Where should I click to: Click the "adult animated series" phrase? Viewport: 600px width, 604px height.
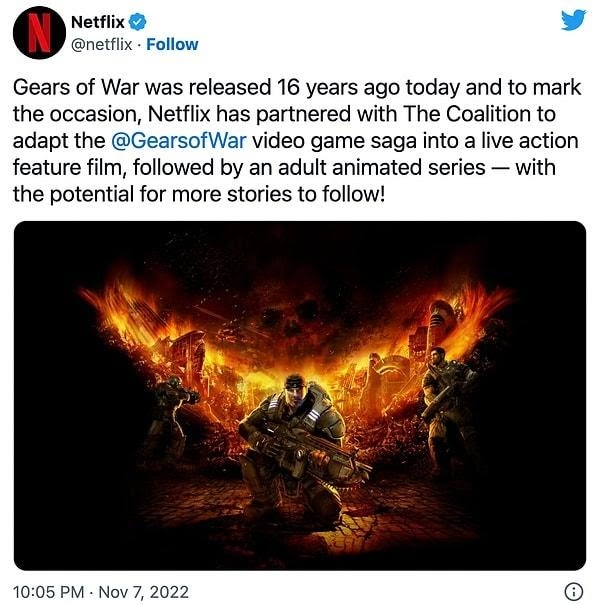click(x=381, y=167)
